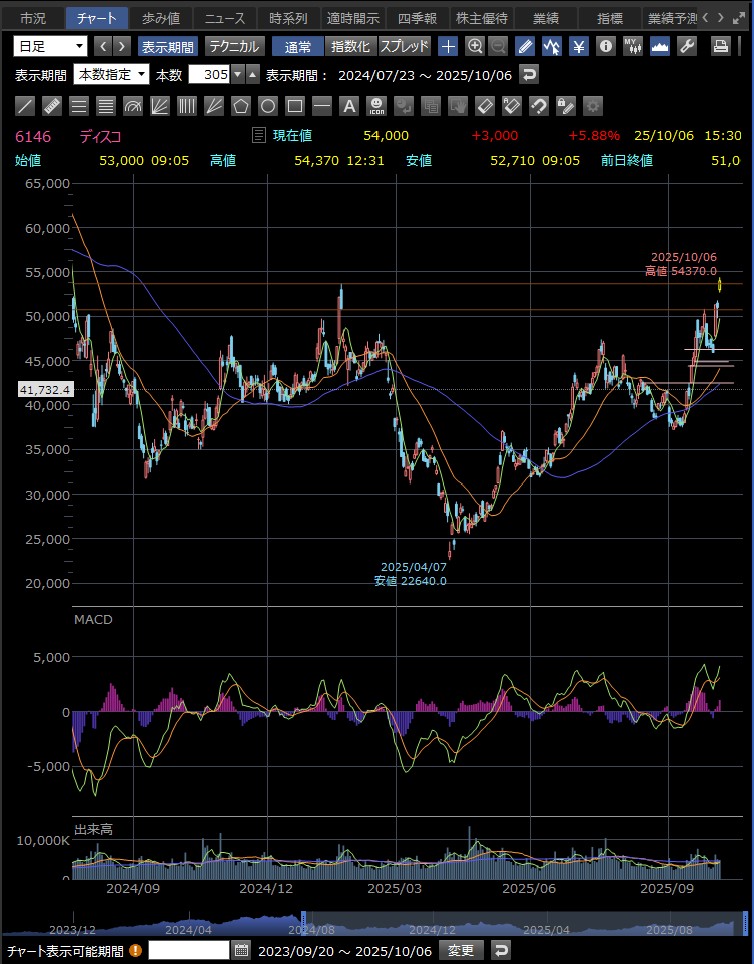Toggle the 指数化 indexed mode

[x=350, y=46]
